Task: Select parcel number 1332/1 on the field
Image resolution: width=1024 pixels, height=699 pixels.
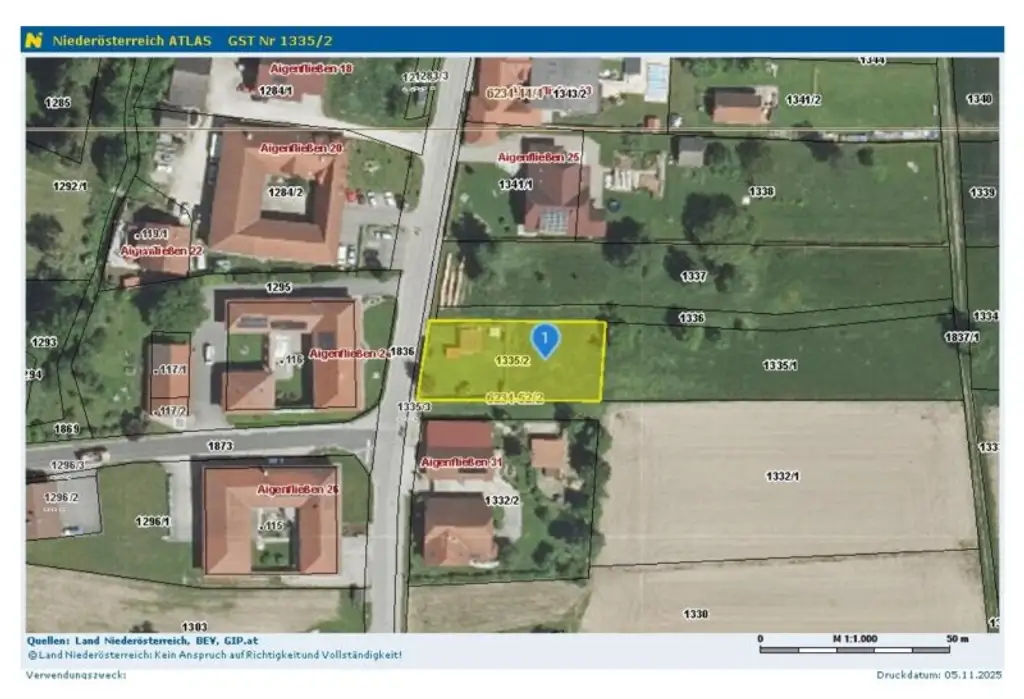Action: tap(783, 476)
